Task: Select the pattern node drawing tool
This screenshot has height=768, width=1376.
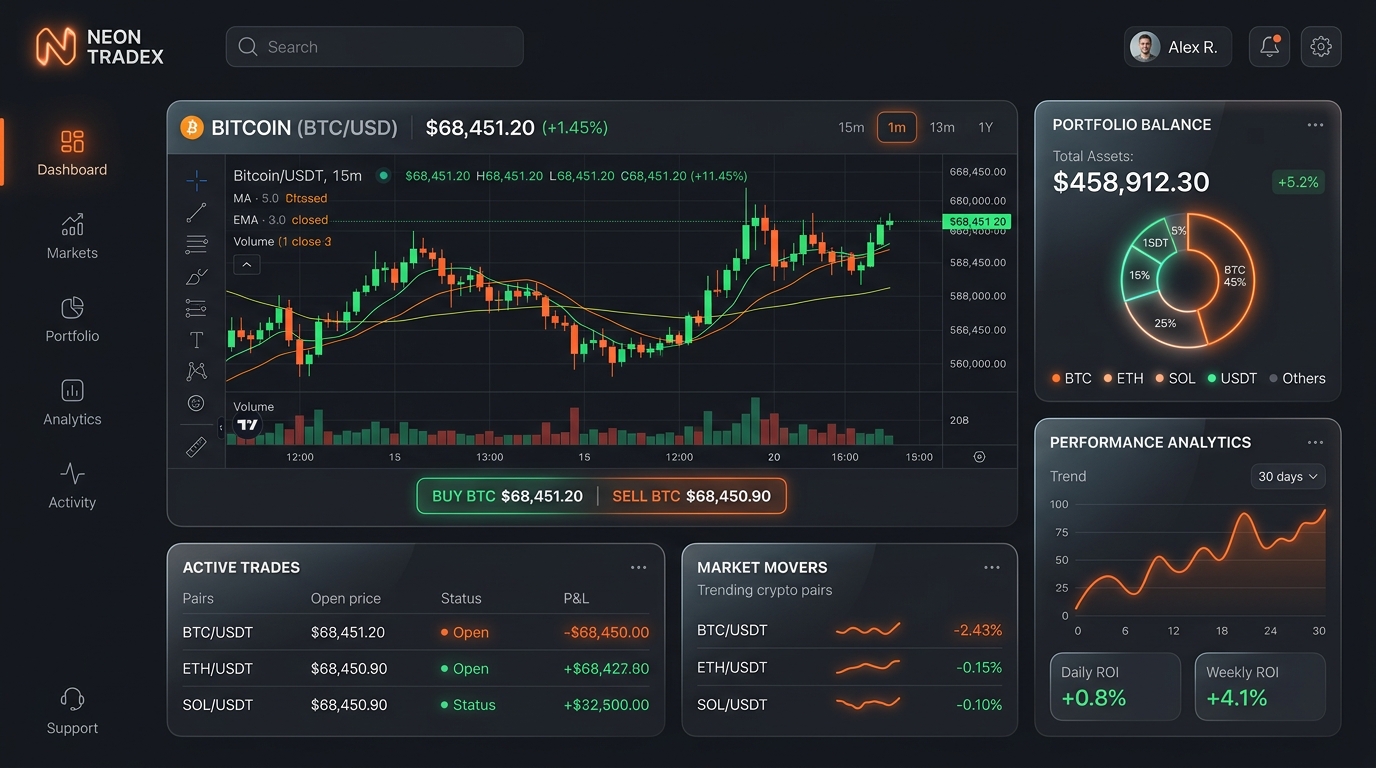Action: pos(196,371)
